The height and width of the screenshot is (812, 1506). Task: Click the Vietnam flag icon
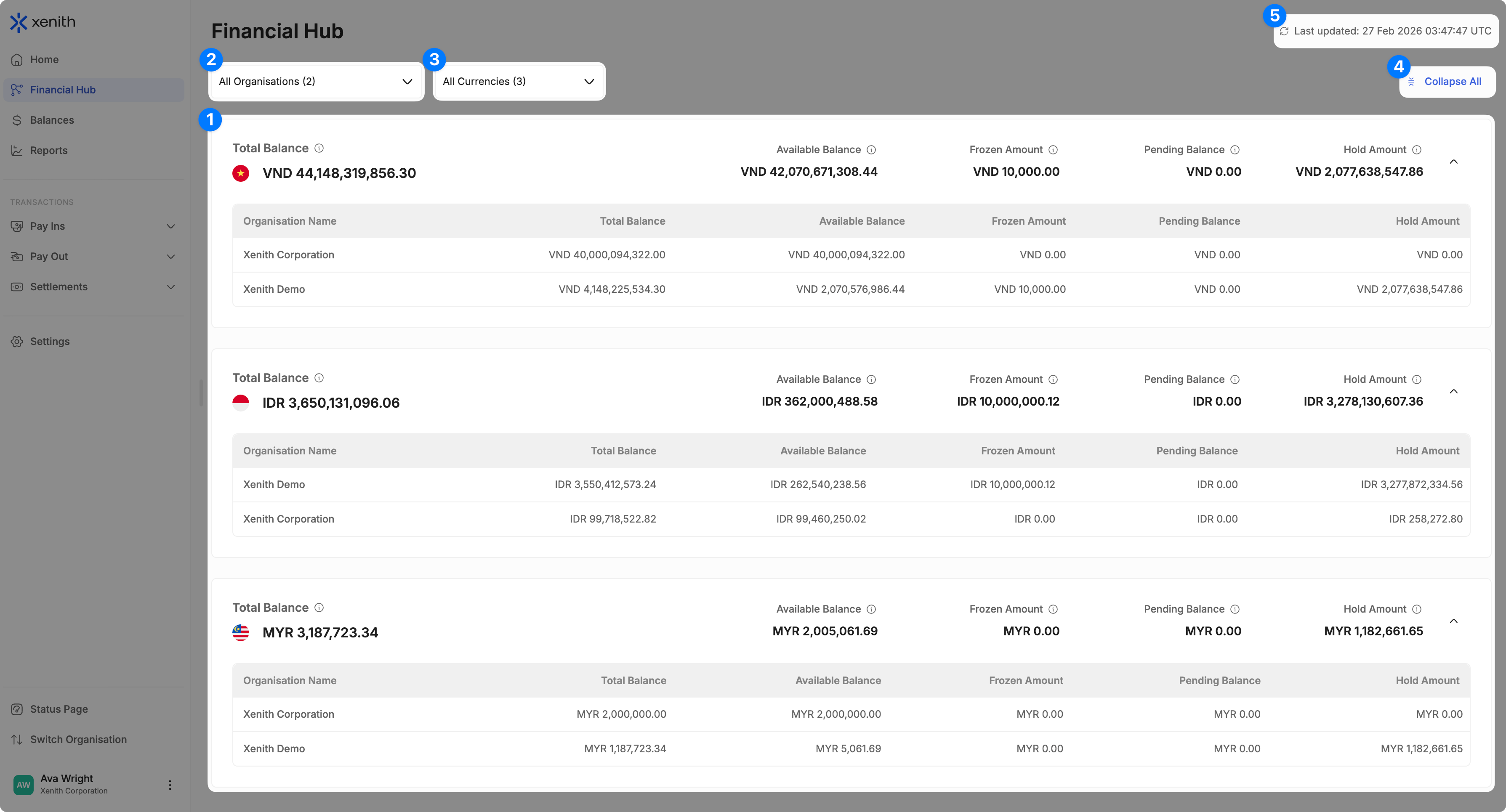tap(241, 173)
